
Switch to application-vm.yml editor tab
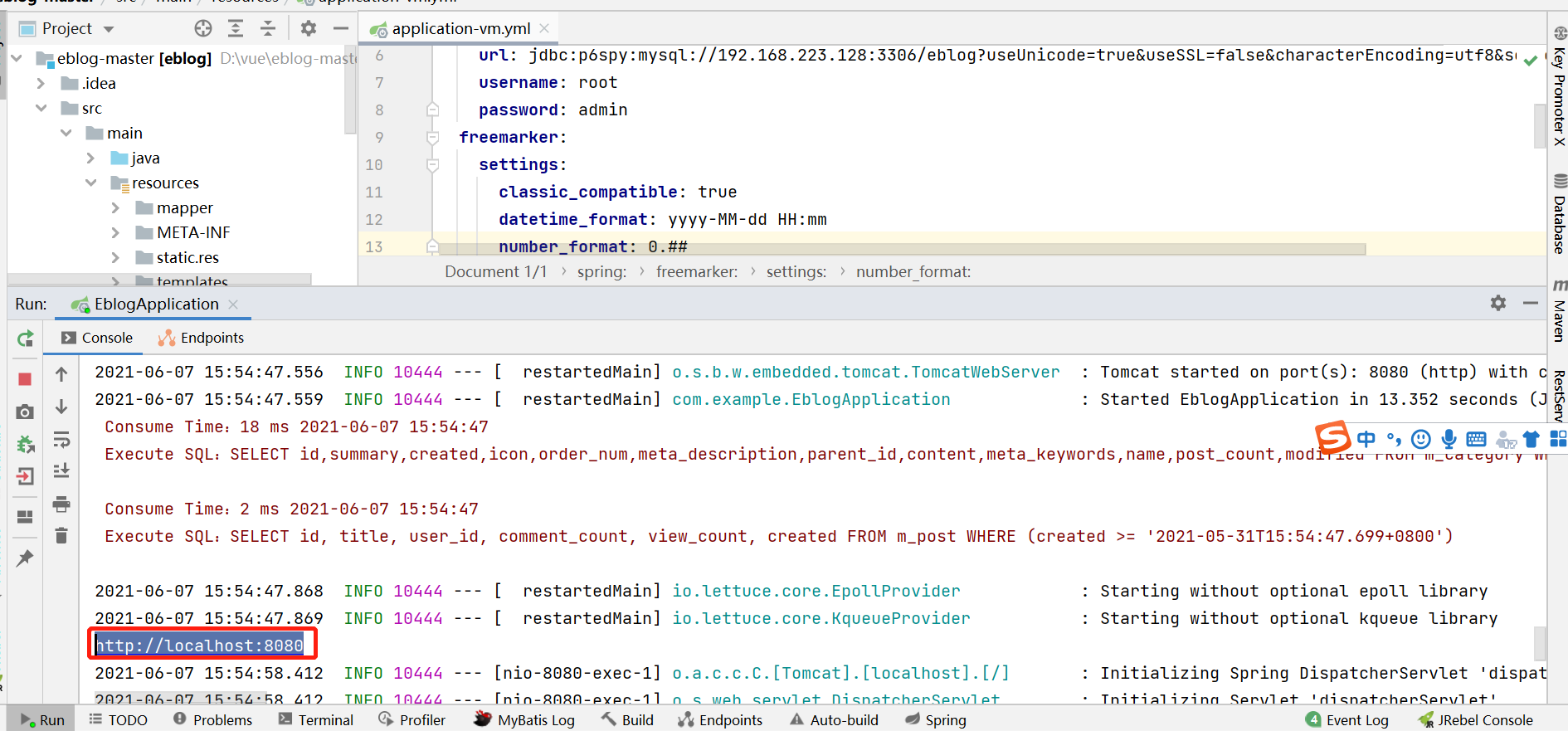pyautogui.click(x=460, y=28)
